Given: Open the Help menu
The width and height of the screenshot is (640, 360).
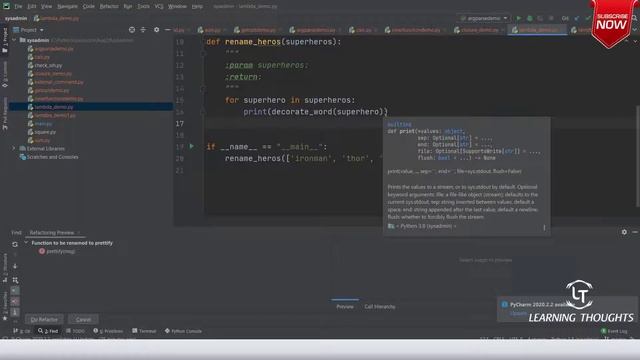Looking at the screenshot, I should (x=197, y=7).
